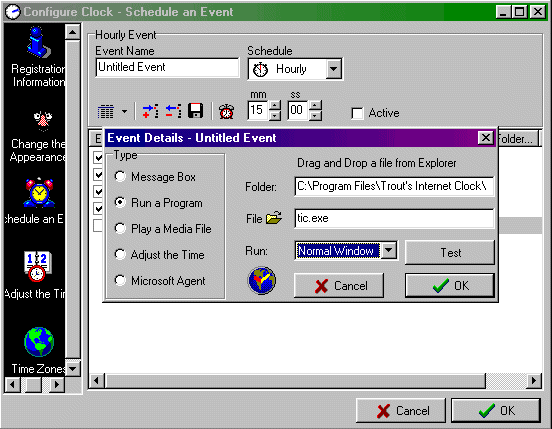Open Time Zones globe icon
The height and width of the screenshot is (429, 552).
39,342
